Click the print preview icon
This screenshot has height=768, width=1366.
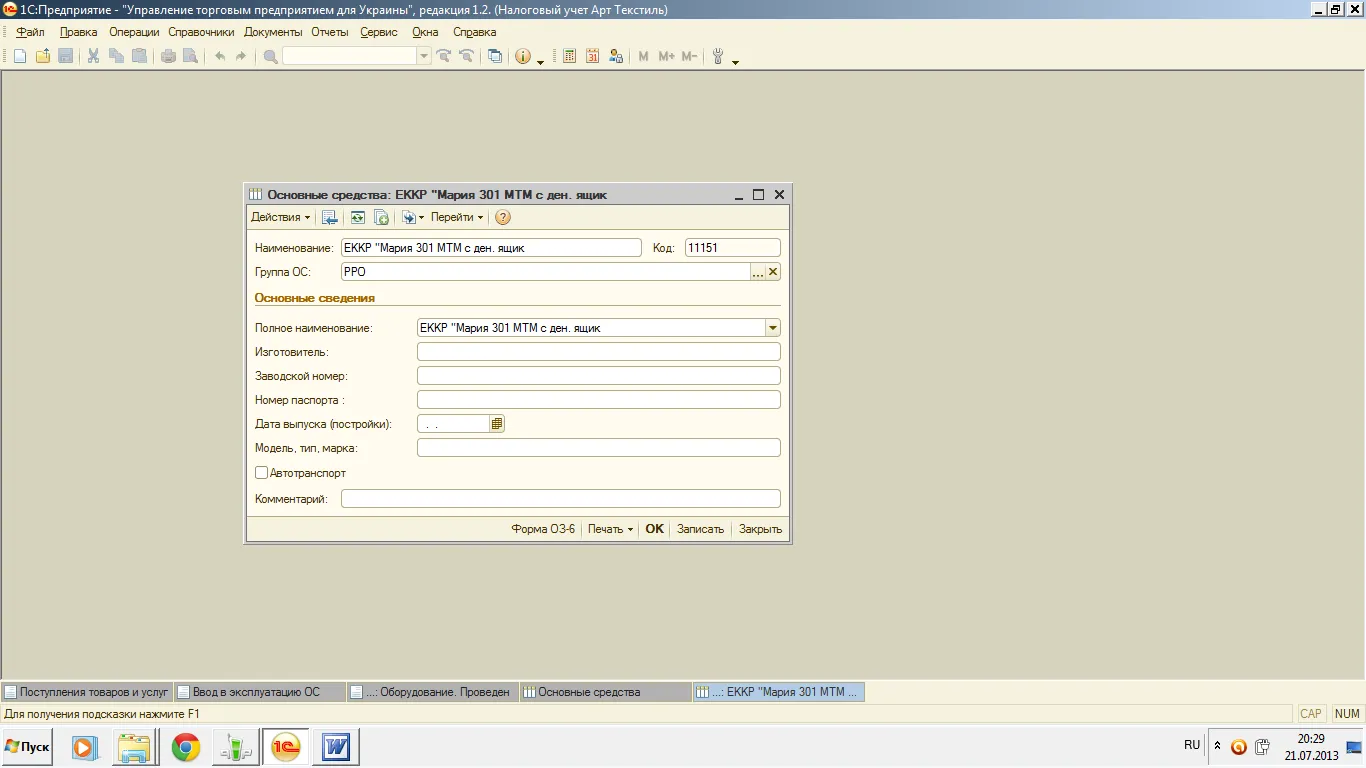coord(190,56)
